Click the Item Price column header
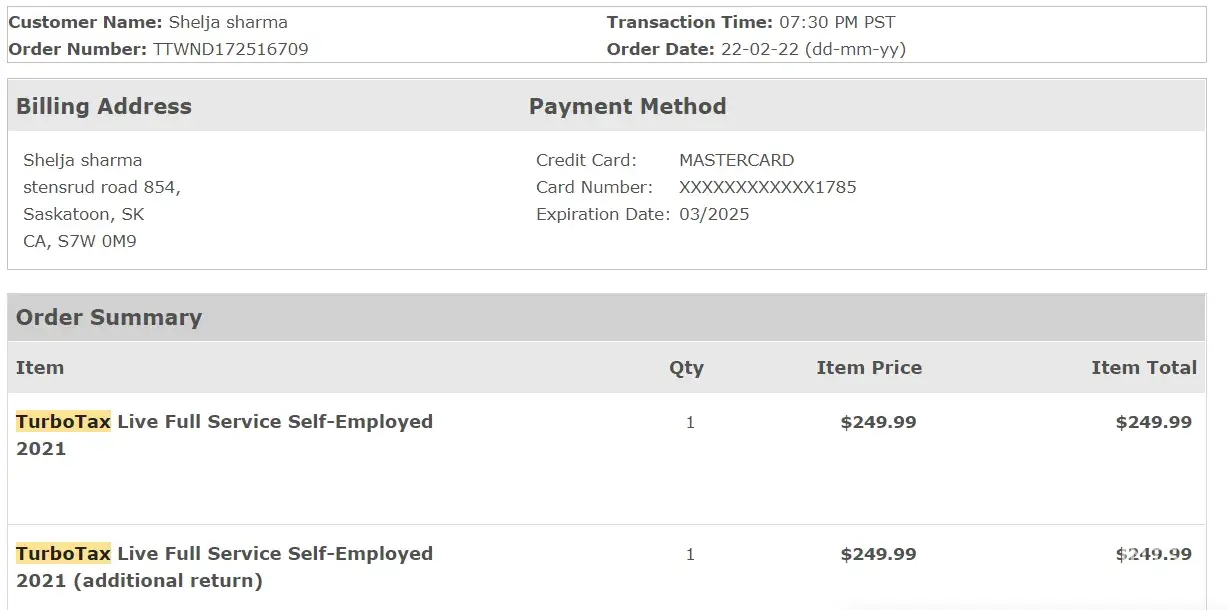The width and height of the screenshot is (1228, 610). click(x=868, y=367)
